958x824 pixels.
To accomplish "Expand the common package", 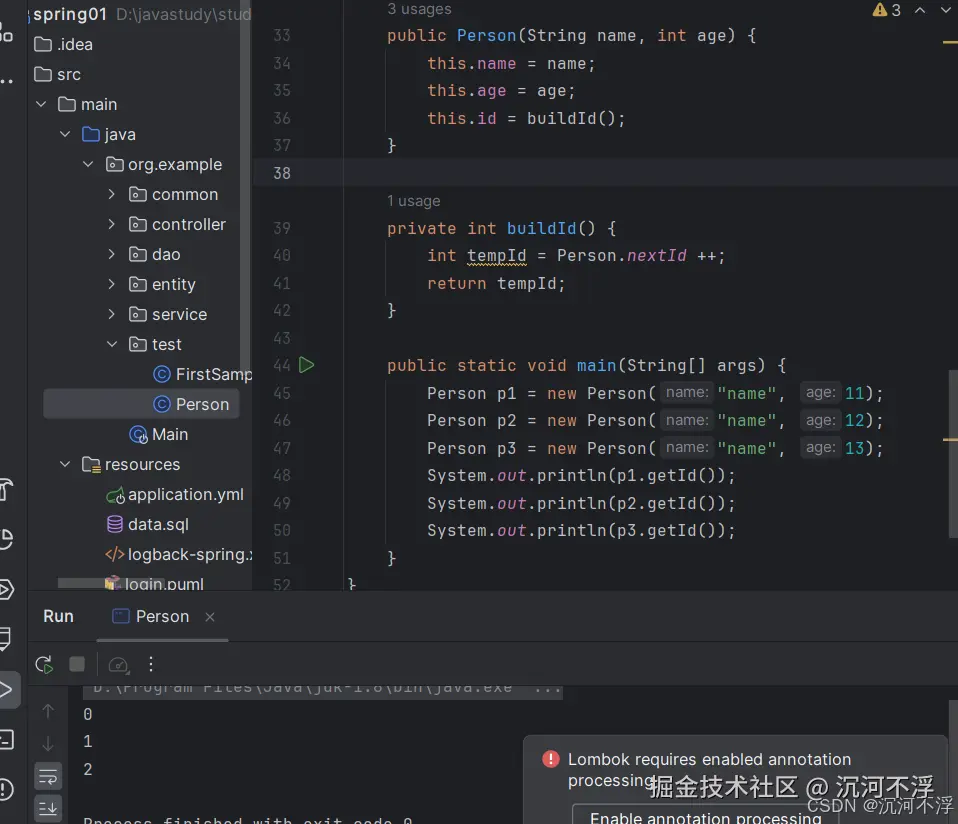I will (x=111, y=194).
